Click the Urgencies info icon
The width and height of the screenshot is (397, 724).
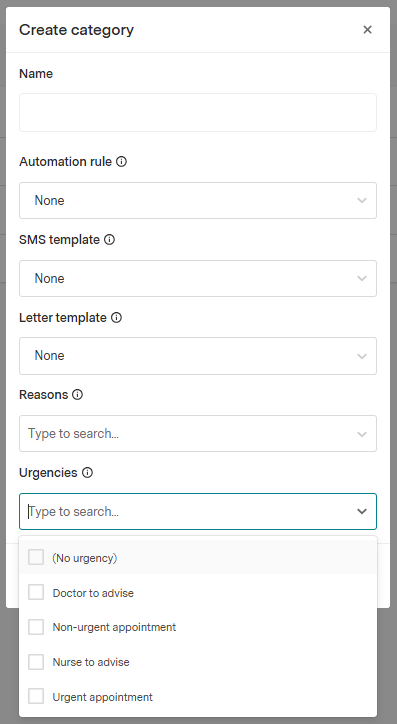(87, 473)
